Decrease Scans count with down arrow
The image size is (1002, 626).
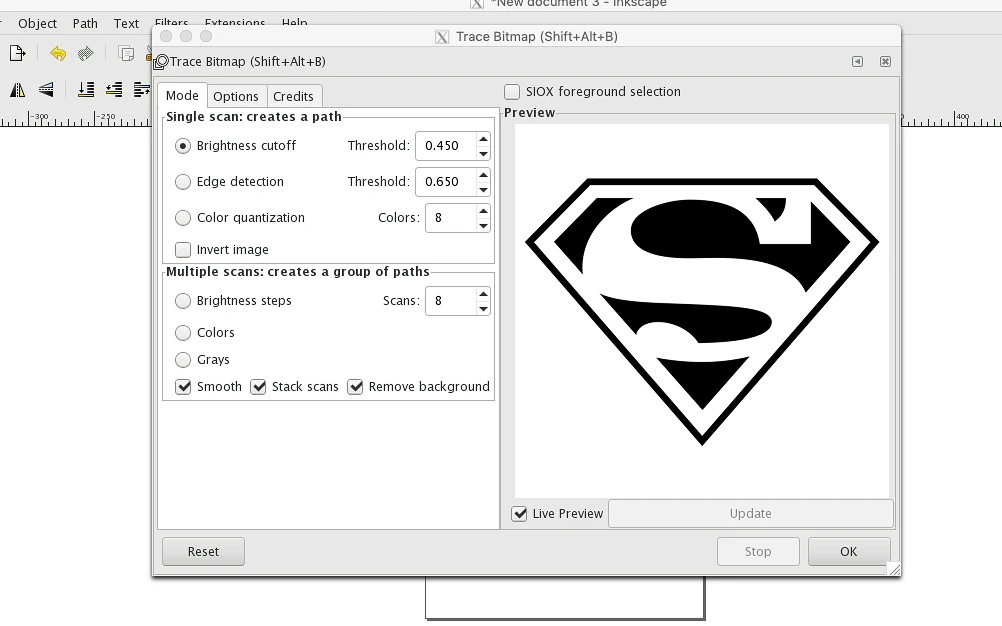click(x=484, y=309)
